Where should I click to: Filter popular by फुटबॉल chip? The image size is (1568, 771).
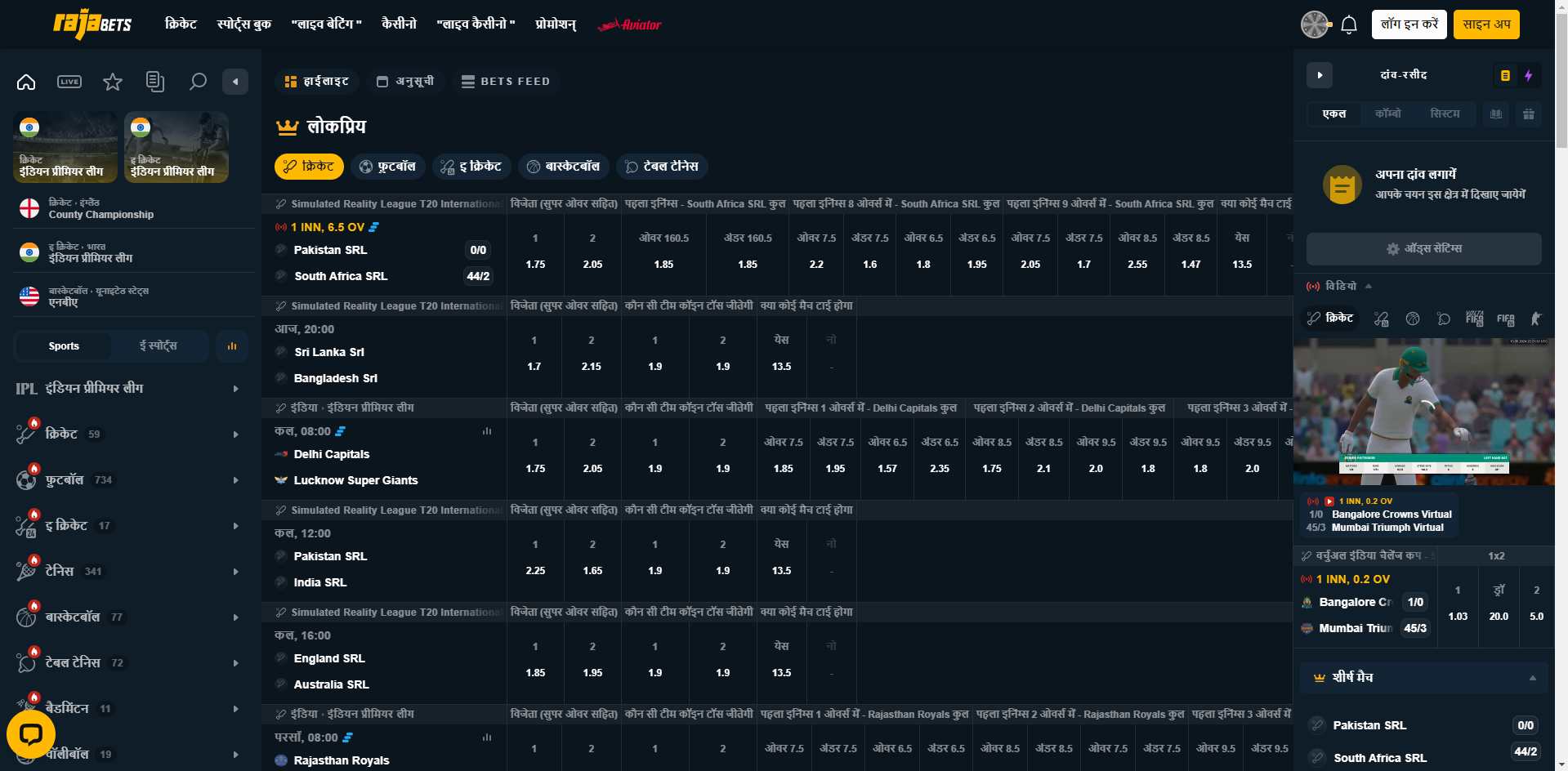[388, 167]
